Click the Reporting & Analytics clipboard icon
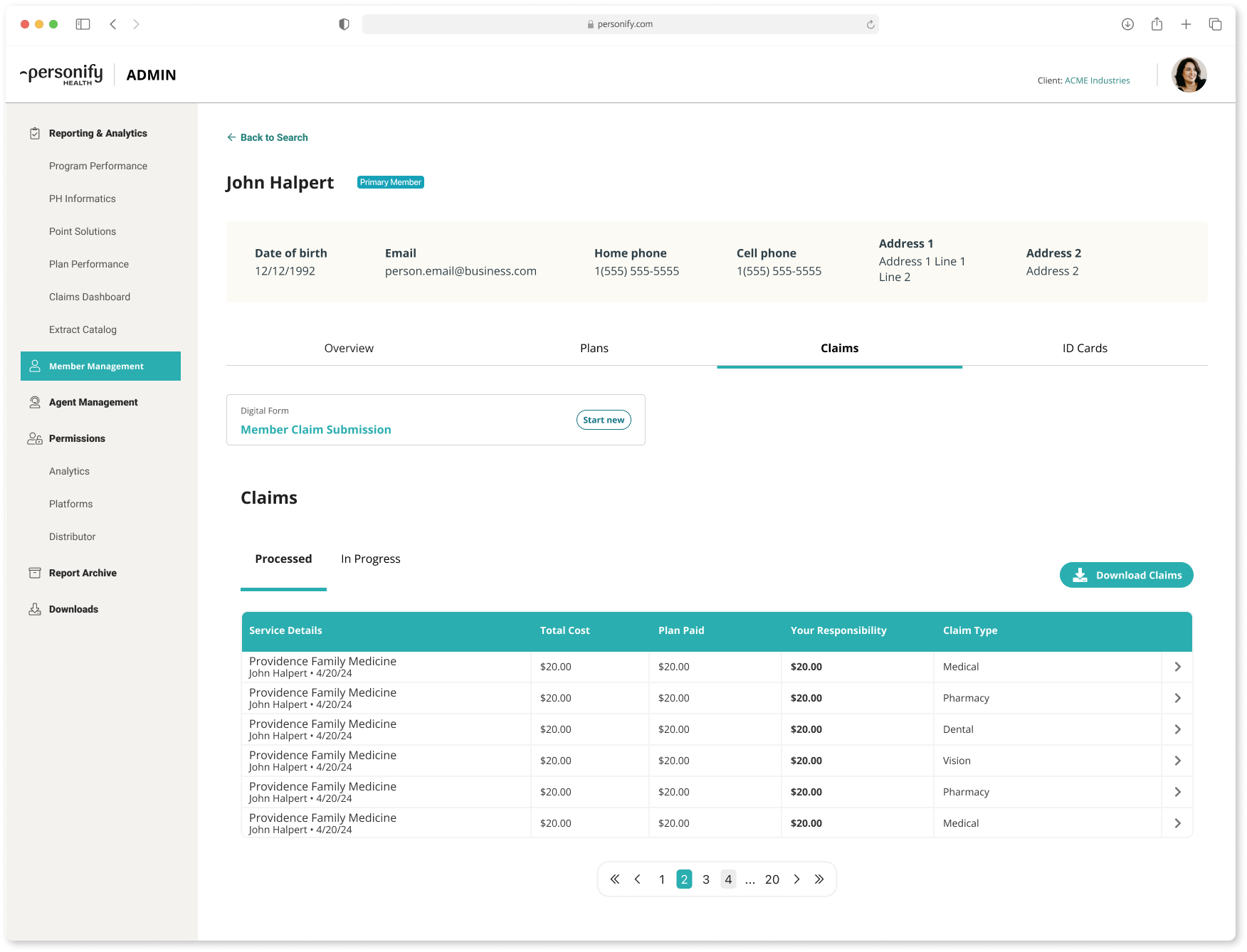The image size is (1247, 952). (x=35, y=133)
